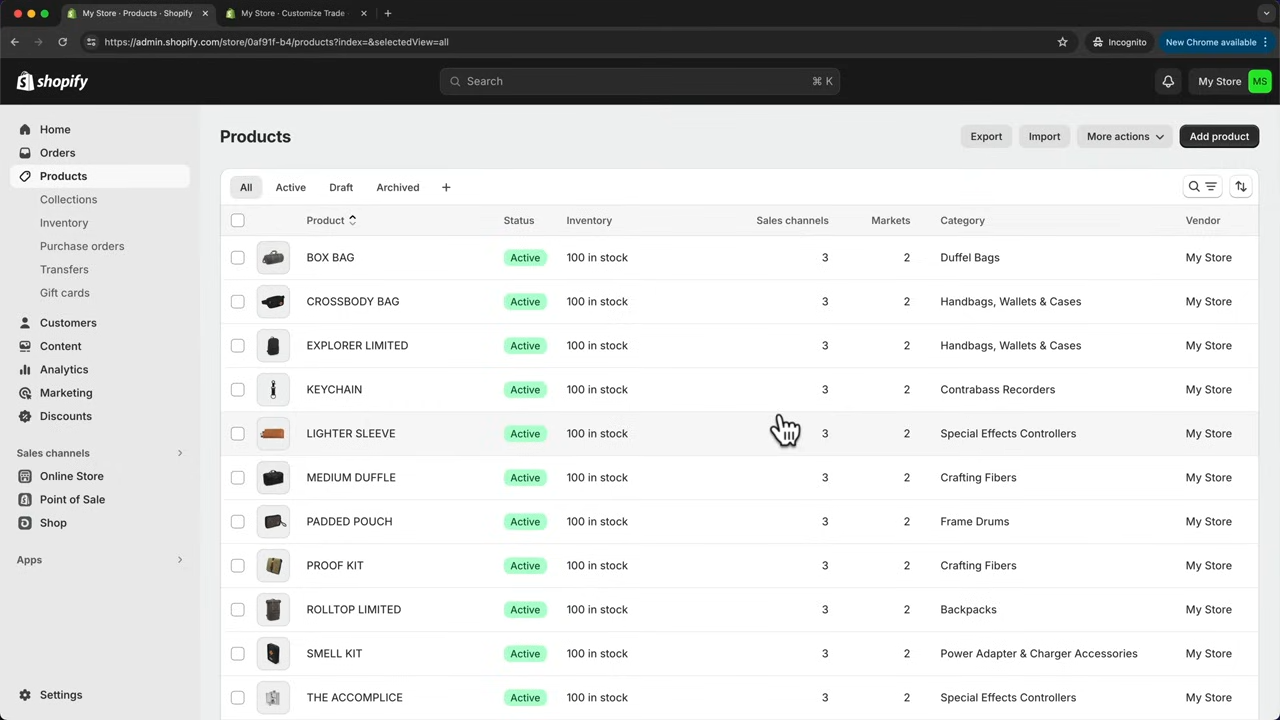Check the LIGHTER SLEEVE row checkbox

tap(237, 434)
